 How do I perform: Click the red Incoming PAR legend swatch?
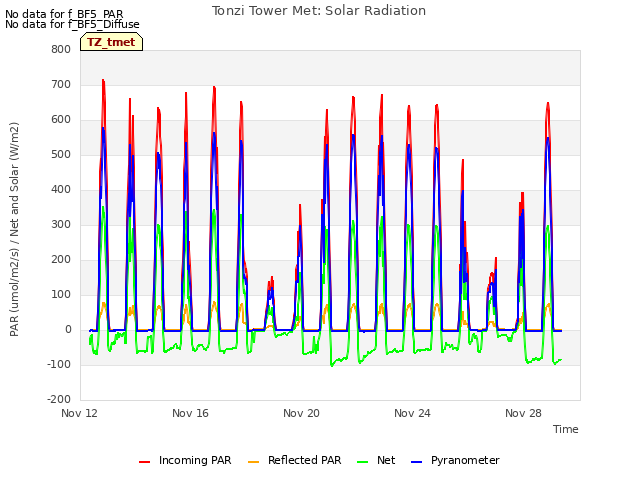(144, 462)
